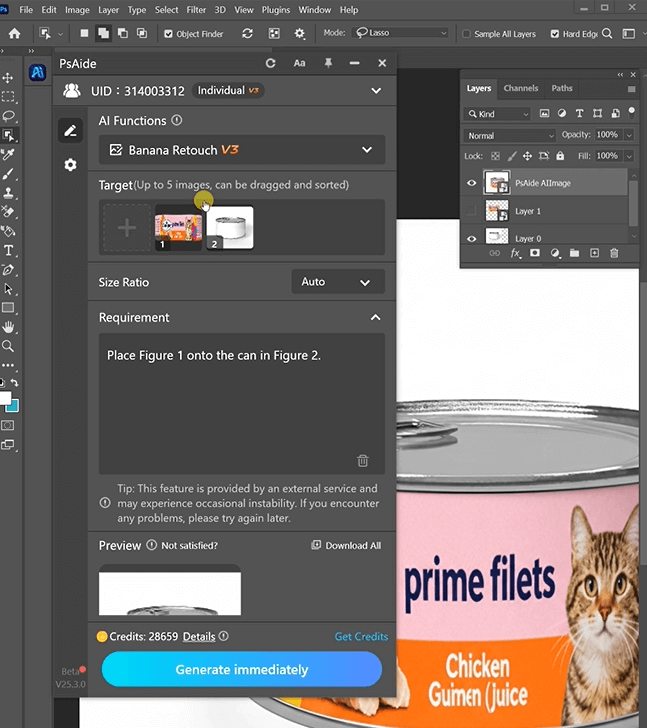The image size is (647, 728).
Task: Toggle the Object Finder checkbox
Action: pyautogui.click(x=168, y=34)
